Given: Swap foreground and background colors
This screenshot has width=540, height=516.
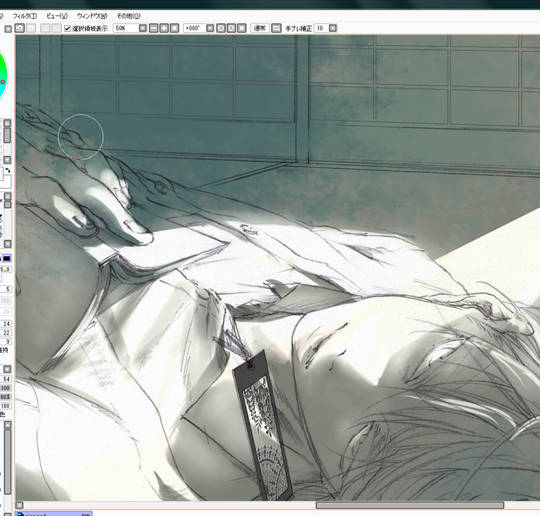Looking at the screenshot, I should (8, 170).
